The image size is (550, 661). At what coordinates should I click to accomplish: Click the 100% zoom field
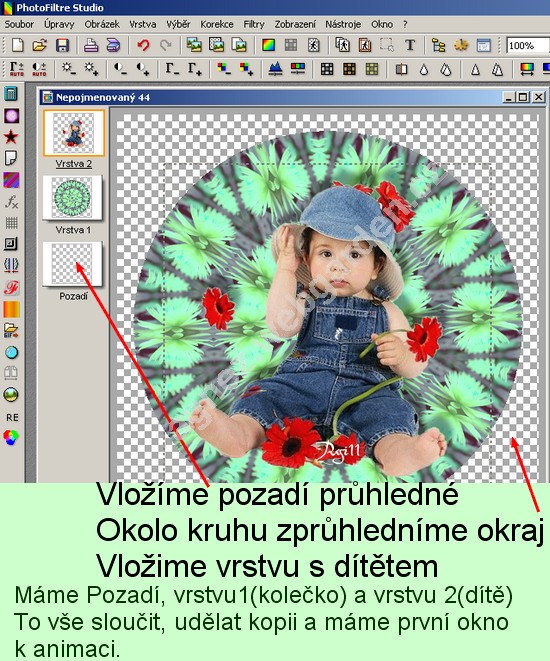[527, 45]
